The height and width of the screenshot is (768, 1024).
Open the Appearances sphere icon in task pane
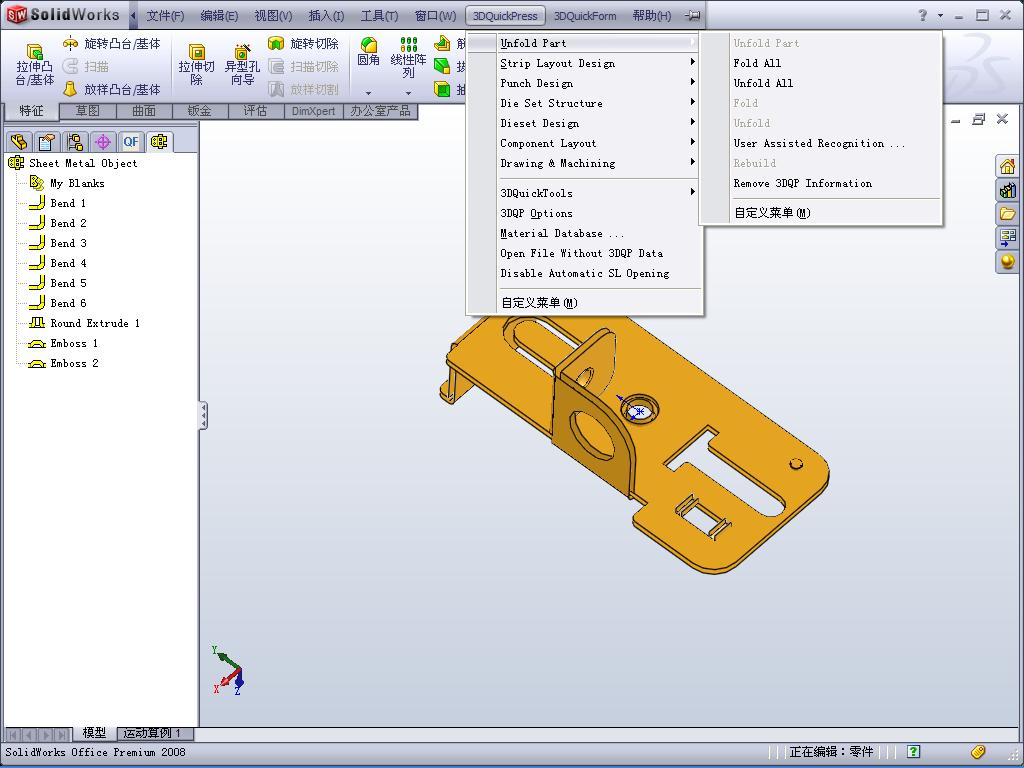coord(1007,262)
